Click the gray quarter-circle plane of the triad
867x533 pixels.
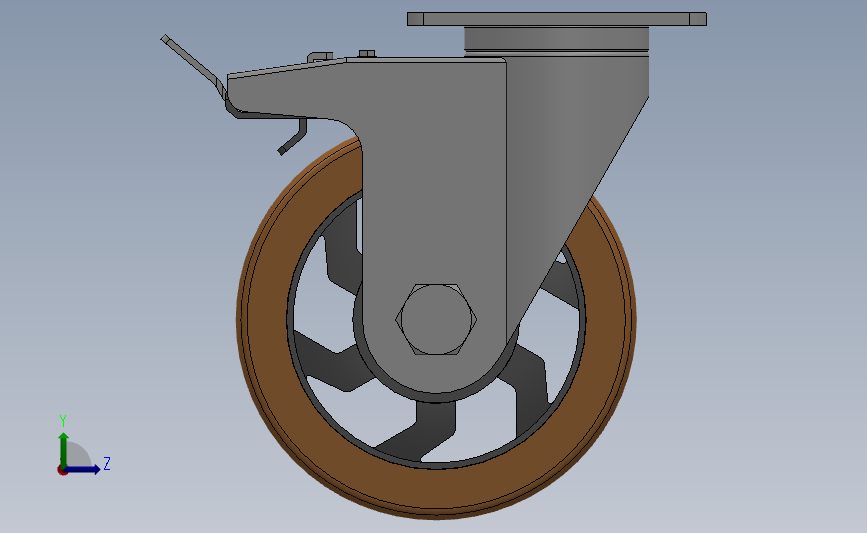pos(79,454)
